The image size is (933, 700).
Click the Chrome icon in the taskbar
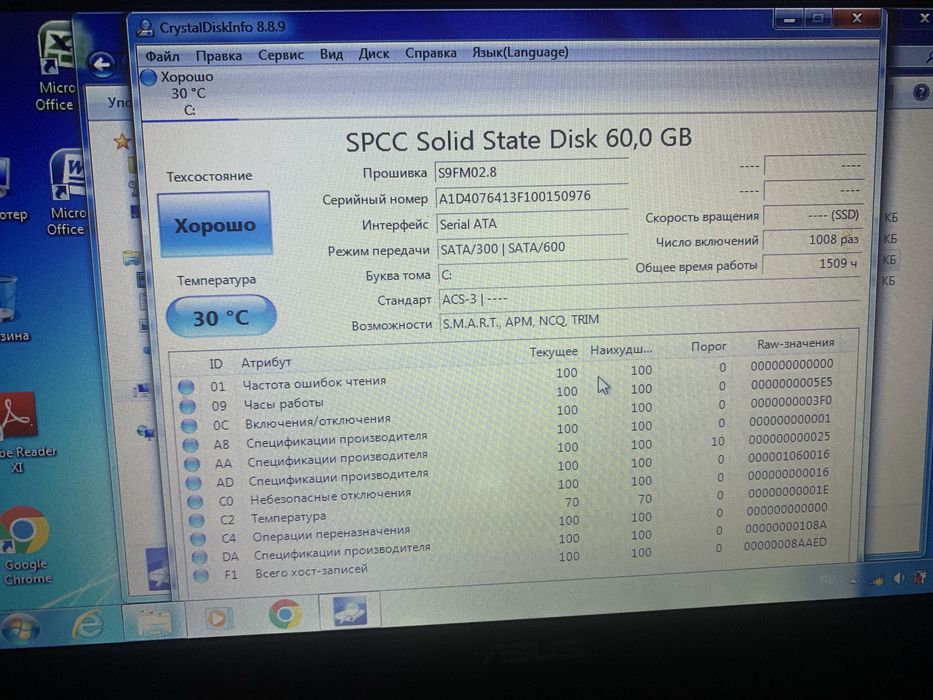pyautogui.click(x=285, y=614)
